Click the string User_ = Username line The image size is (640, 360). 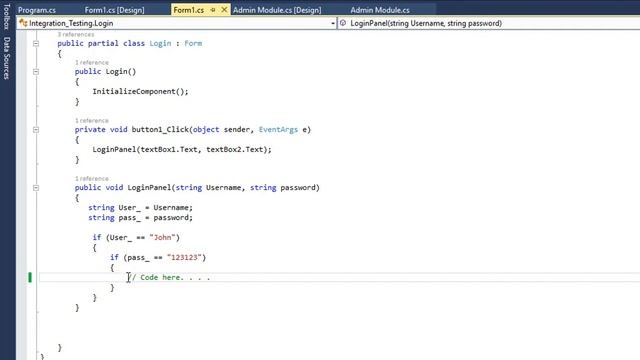click(x=140, y=207)
